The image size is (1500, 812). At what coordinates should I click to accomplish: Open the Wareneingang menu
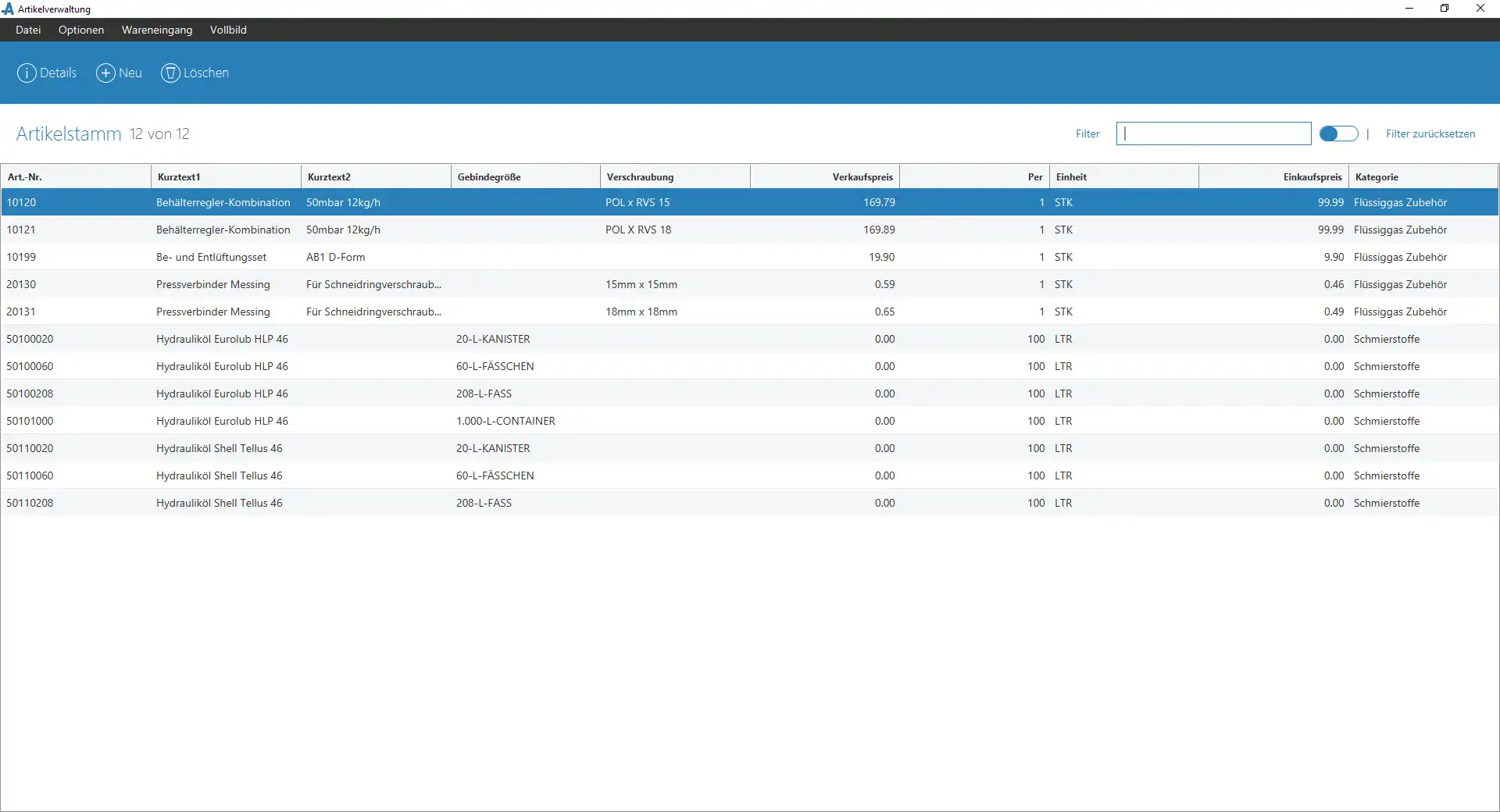pos(157,30)
